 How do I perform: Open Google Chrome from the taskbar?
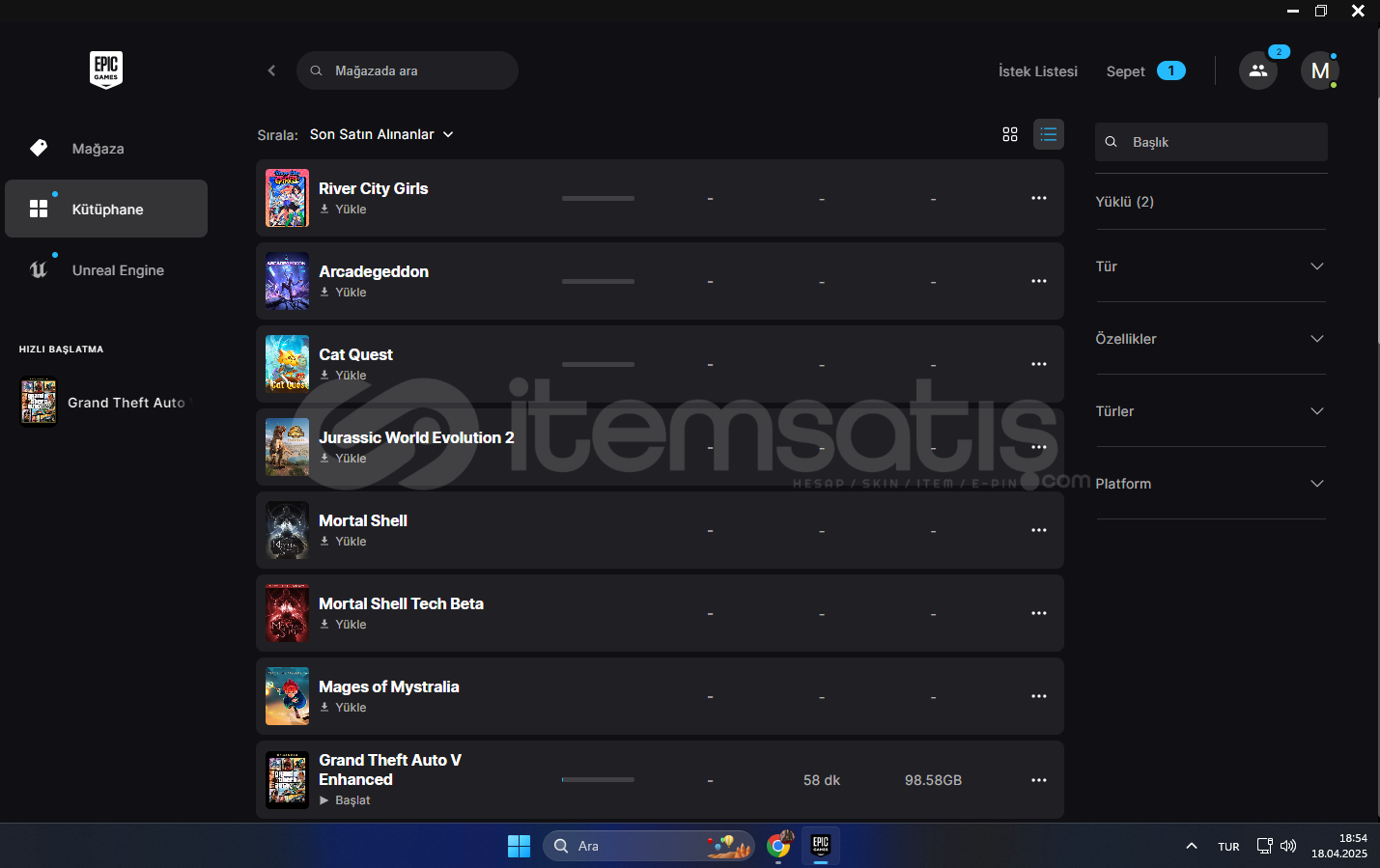[778, 846]
